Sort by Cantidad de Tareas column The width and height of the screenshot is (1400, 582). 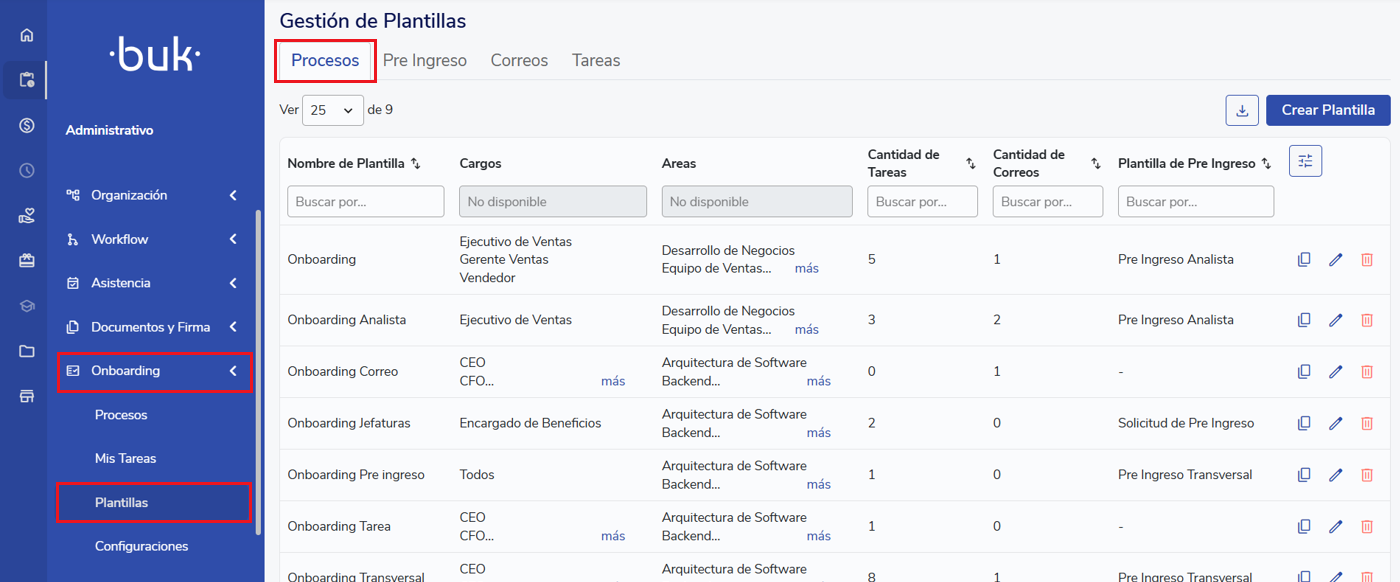pos(970,164)
